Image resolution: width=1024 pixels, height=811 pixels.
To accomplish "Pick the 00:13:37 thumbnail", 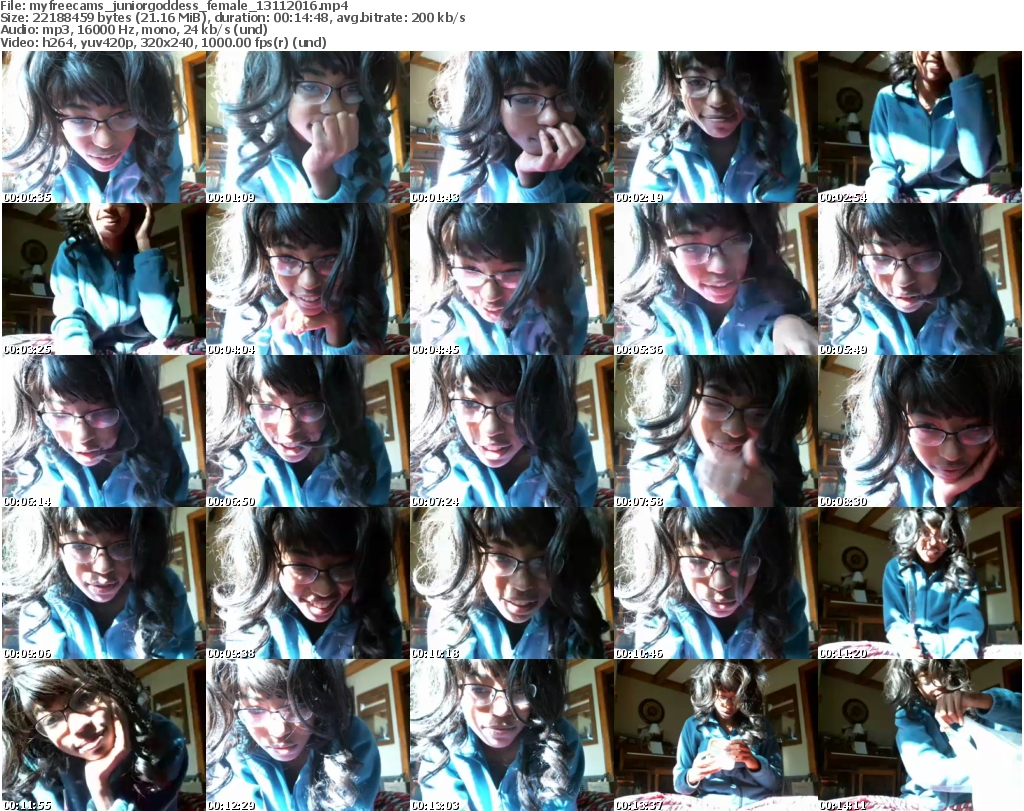I will coord(715,735).
